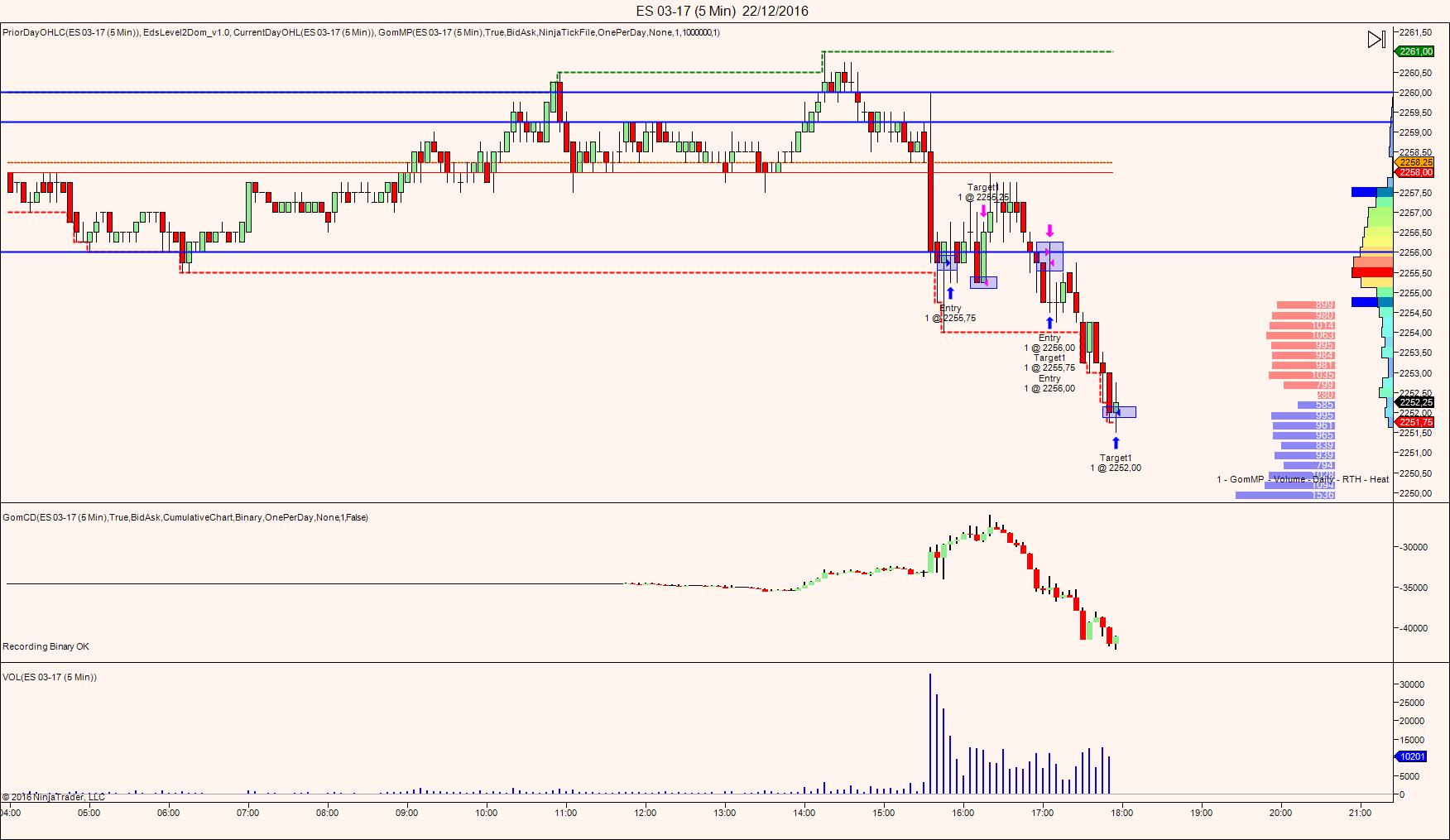Click the VOL(ES 03-17 (5 Min)) panel label
Viewport: 1450px width, 840px height.
[50, 677]
